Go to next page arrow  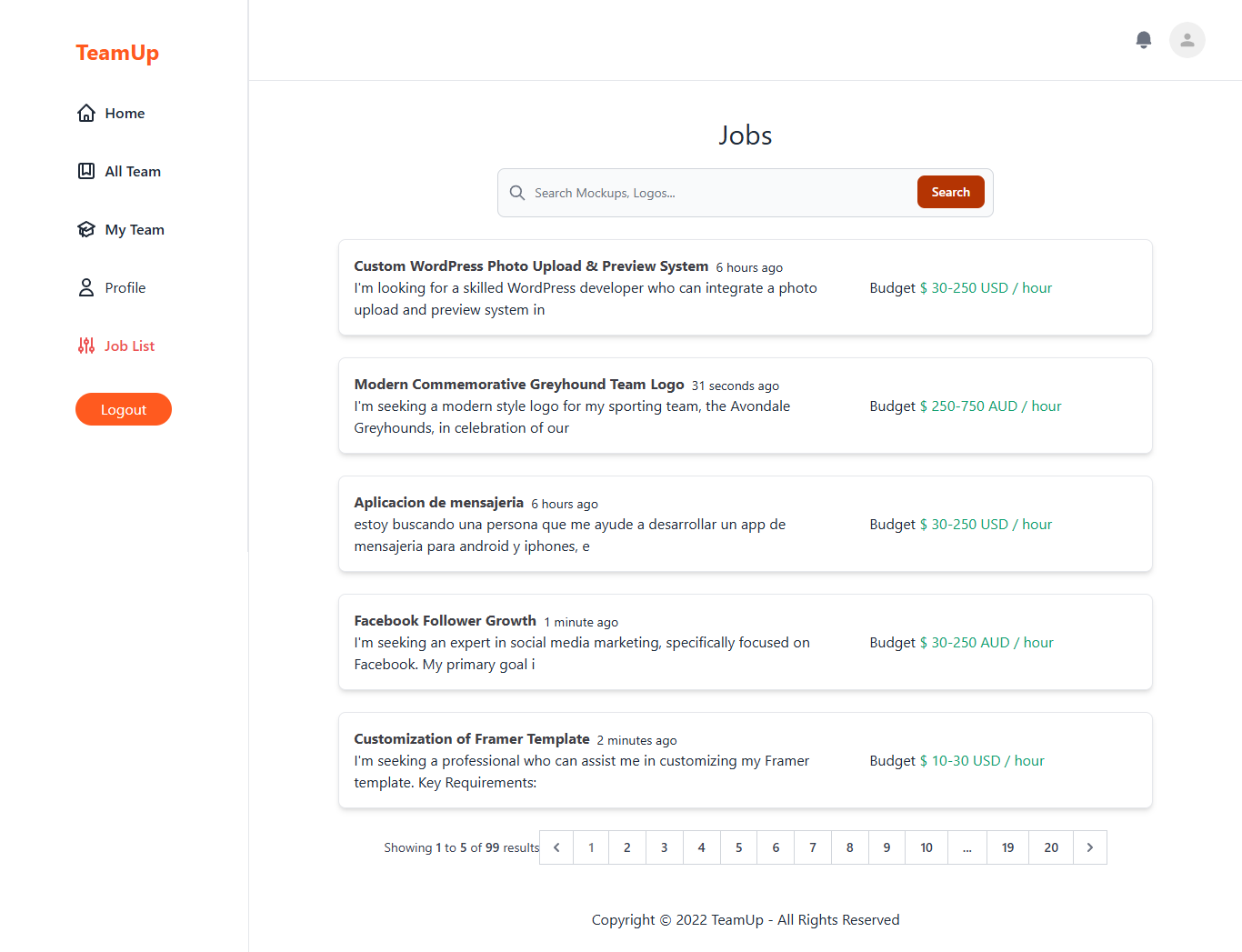click(1090, 847)
